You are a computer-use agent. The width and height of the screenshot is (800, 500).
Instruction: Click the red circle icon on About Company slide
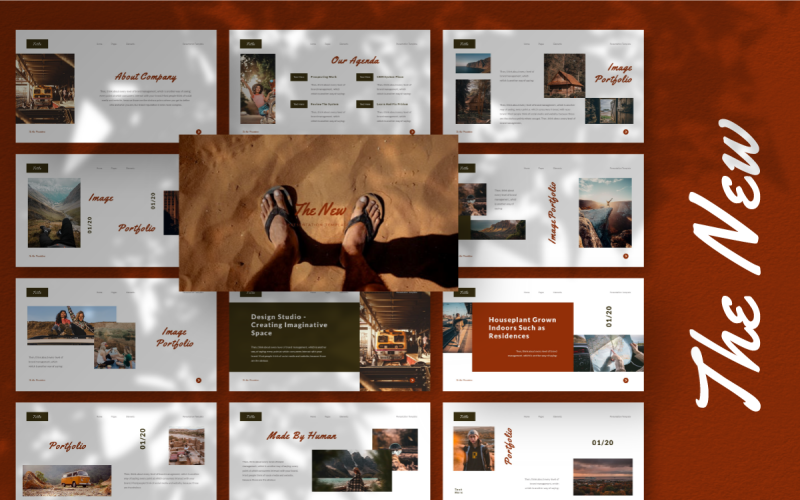click(x=198, y=132)
